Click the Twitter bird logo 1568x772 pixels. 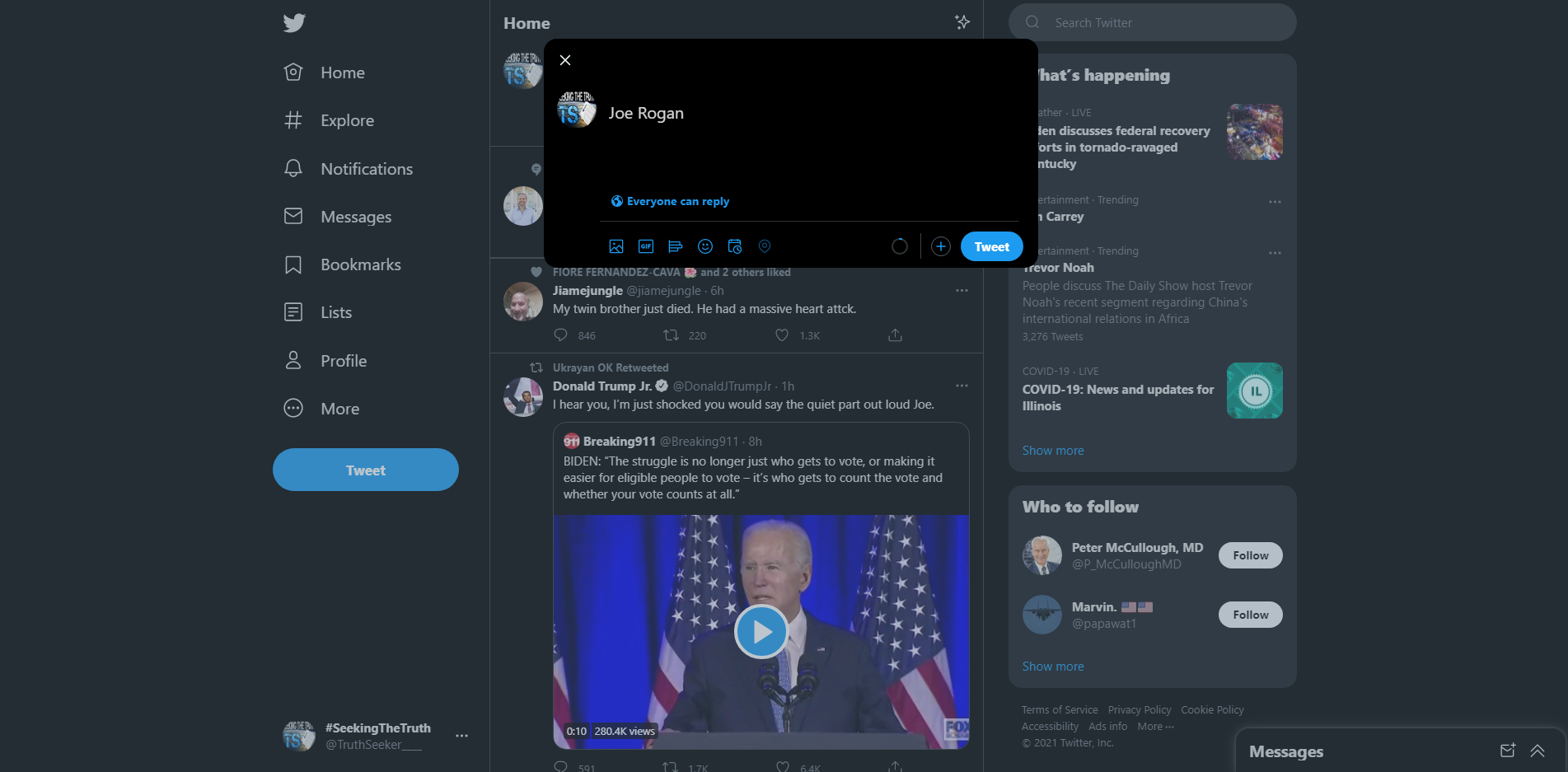[x=293, y=23]
